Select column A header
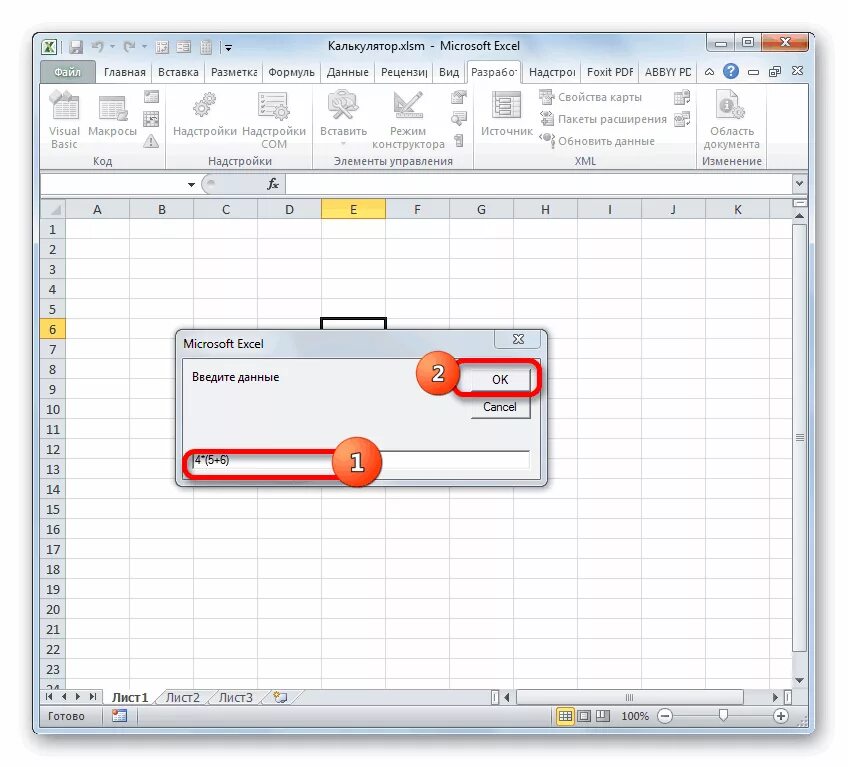 97,209
